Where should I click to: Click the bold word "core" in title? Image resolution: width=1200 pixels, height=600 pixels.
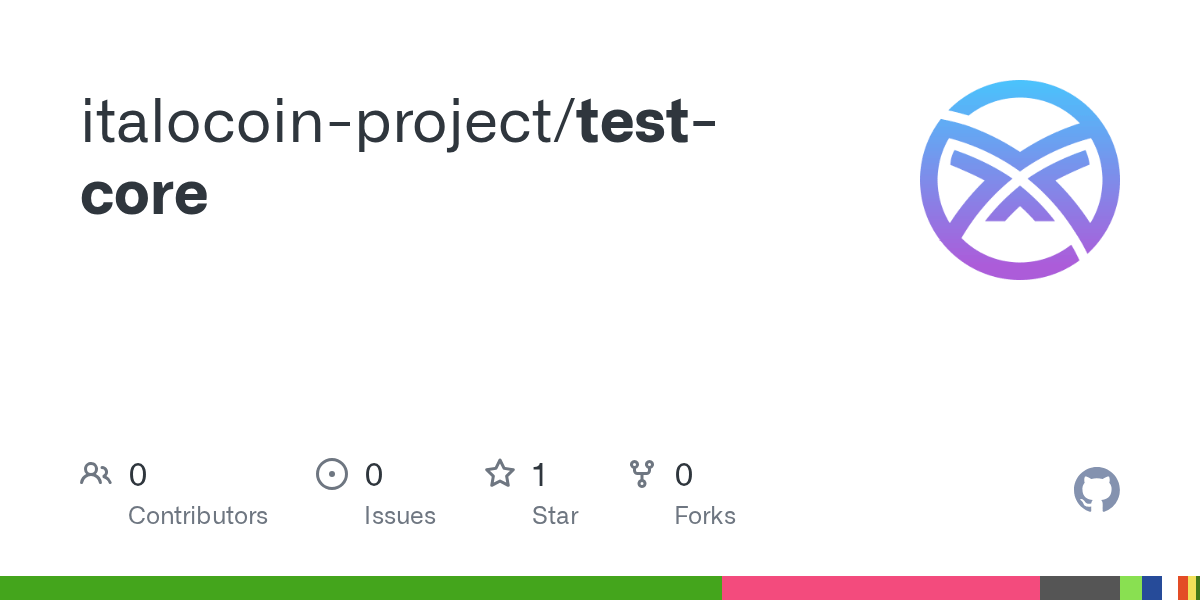(x=144, y=194)
